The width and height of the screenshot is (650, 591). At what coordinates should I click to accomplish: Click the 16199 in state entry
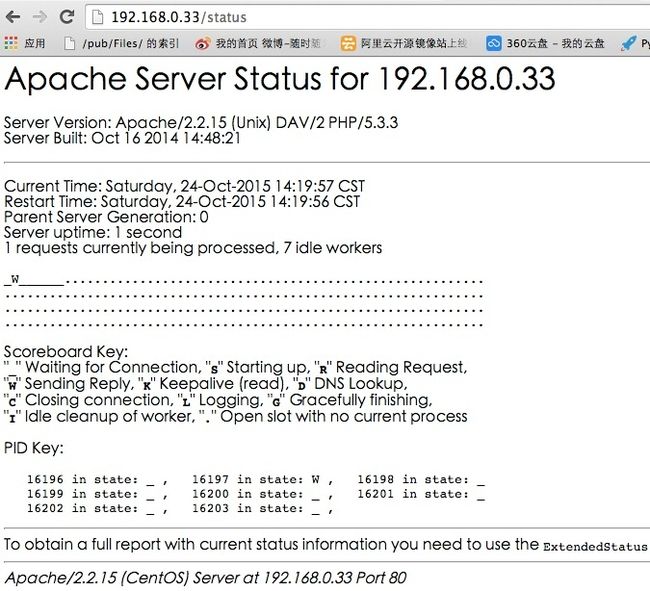(91, 494)
